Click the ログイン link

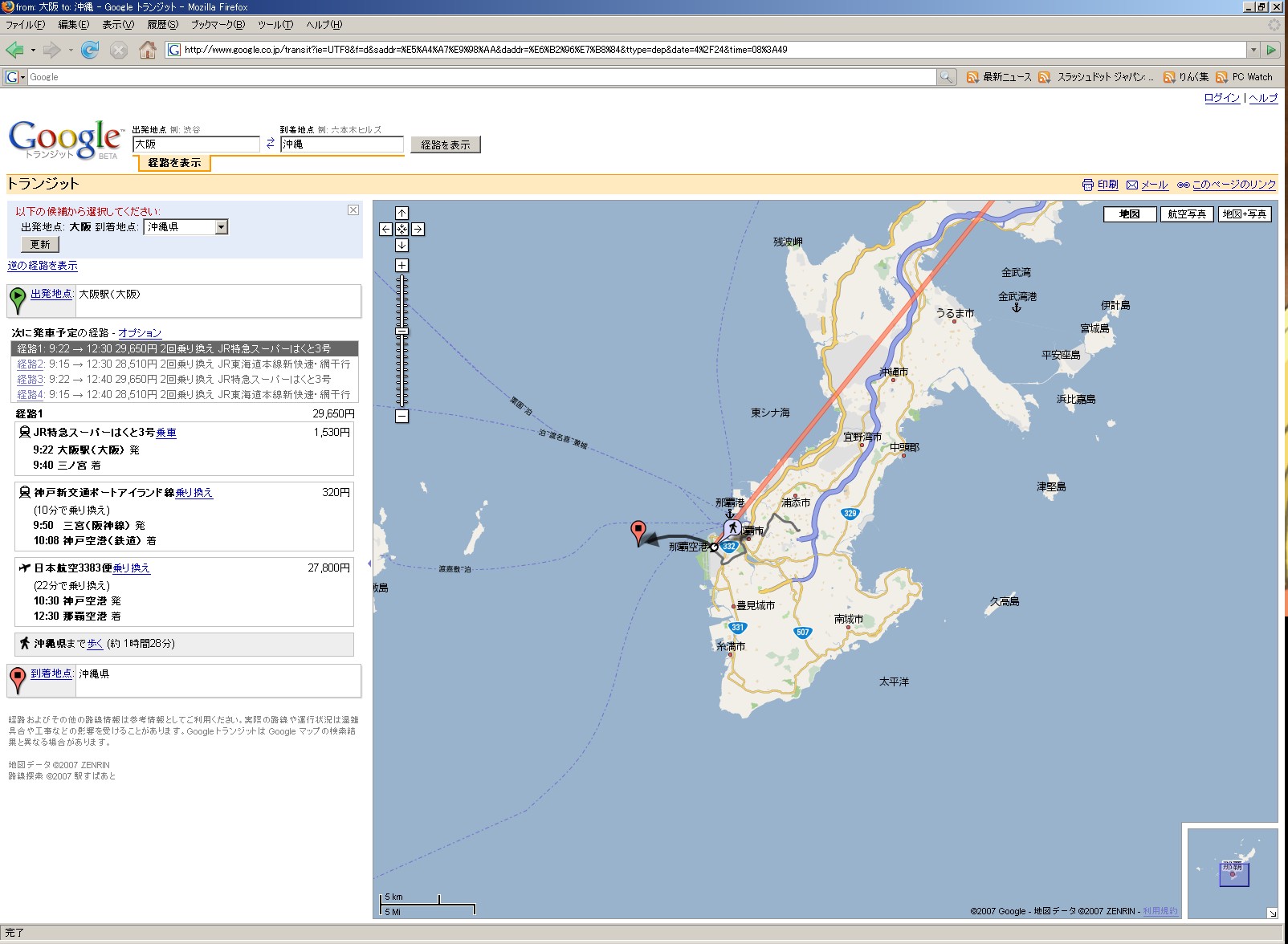1222,98
